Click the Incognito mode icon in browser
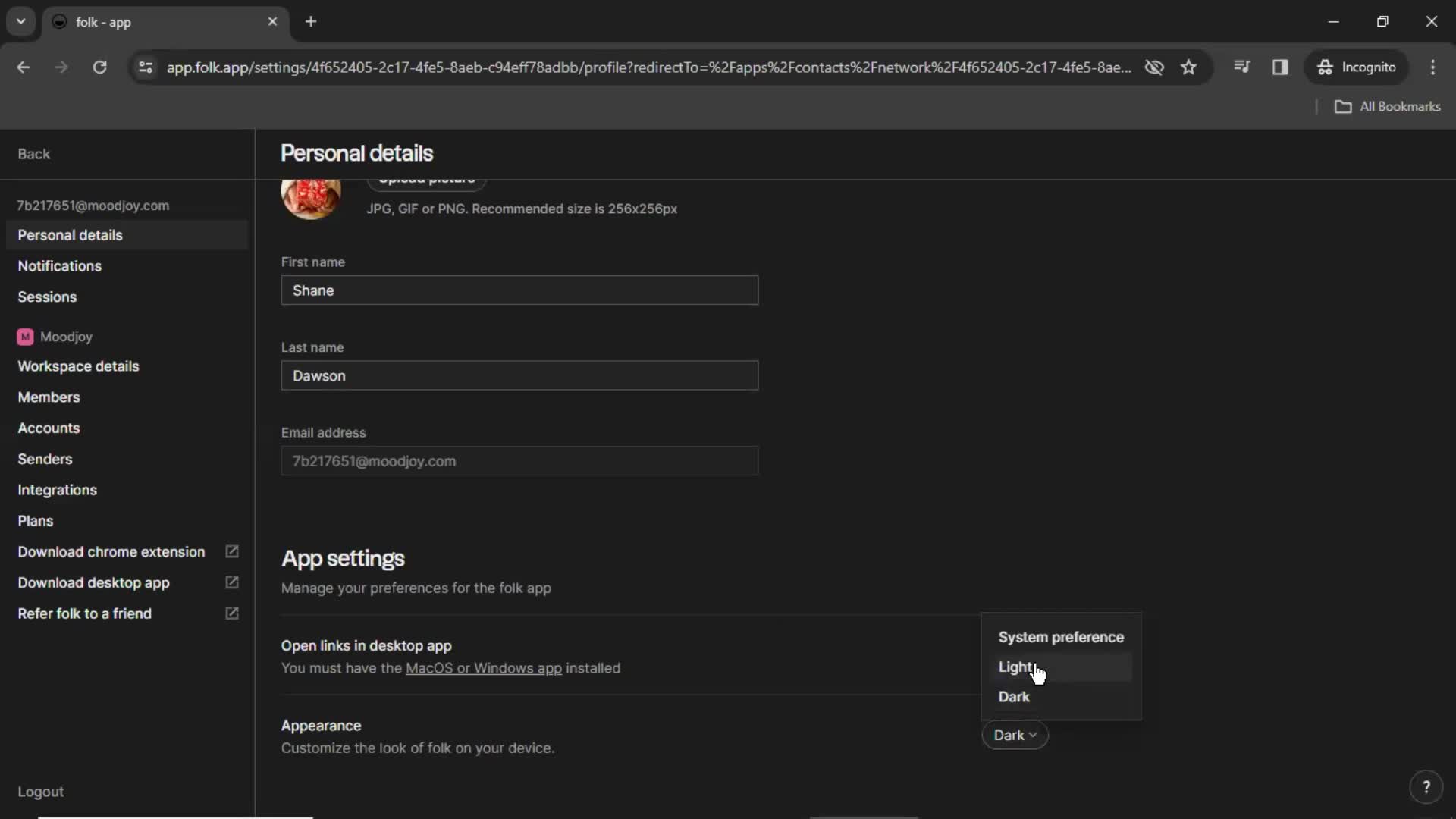 coord(1324,67)
